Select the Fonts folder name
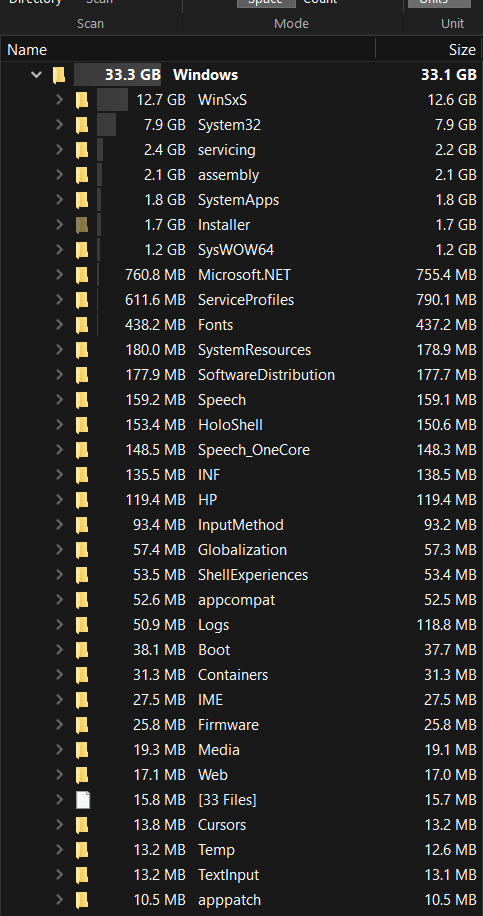The width and height of the screenshot is (483, 916). point(216,325)
